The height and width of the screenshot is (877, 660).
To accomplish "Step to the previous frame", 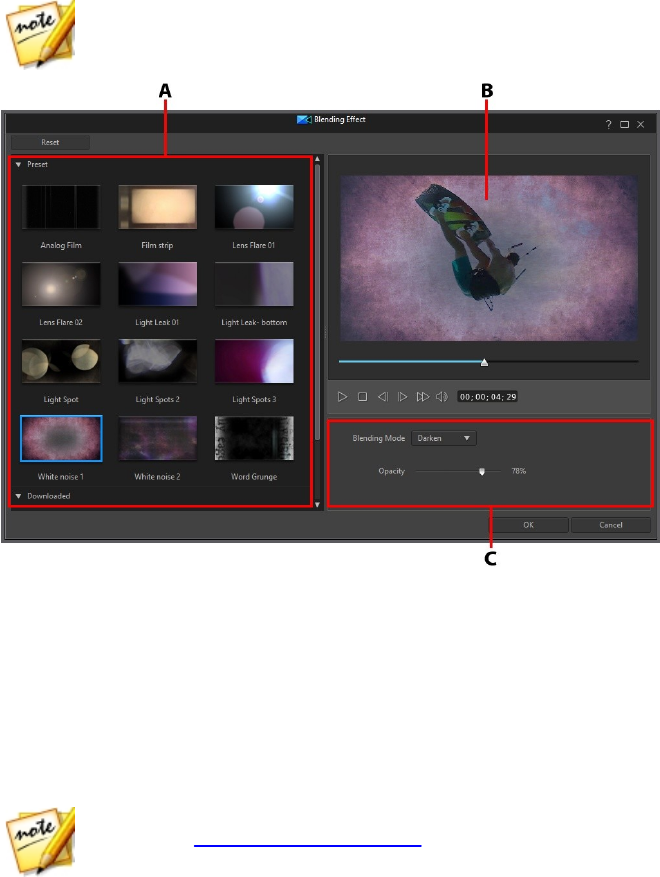I will coord(383,397).
